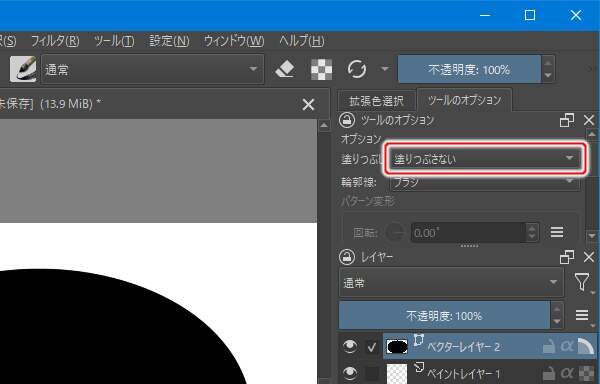The height and width of the screenshot is (384, 600).
Task: Close the レイヤー docker
Action: click(x=589, y=257)
